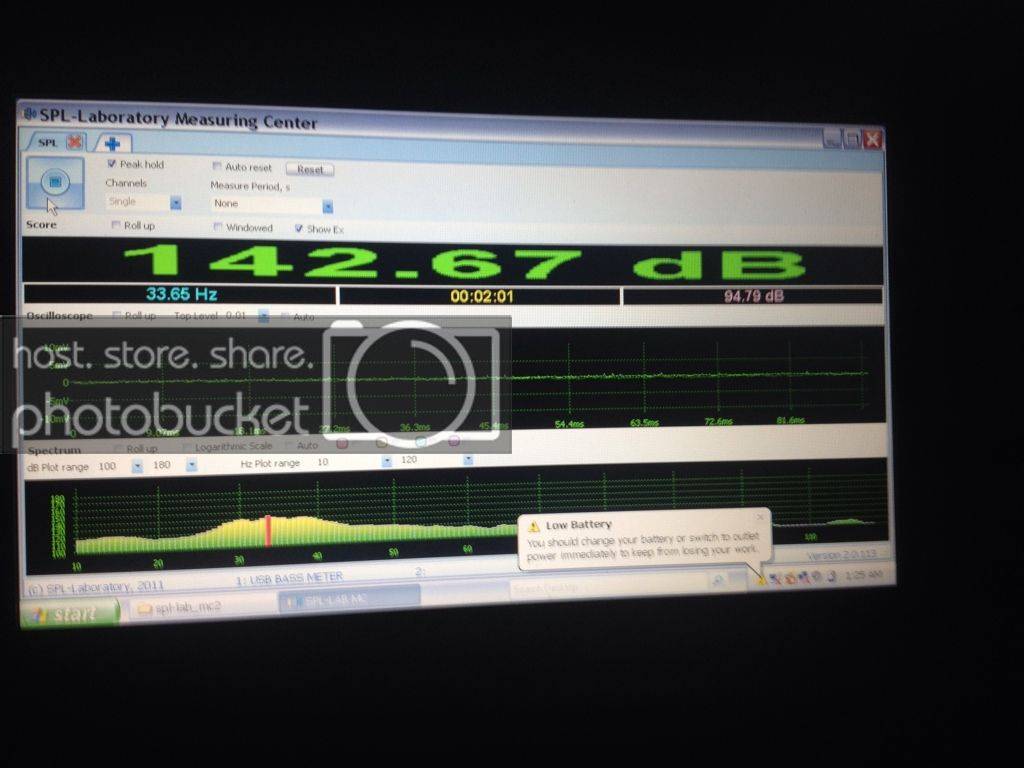Click the '(c) SPL-Laboratory, 2011' status text
The height and width of the screenshot is (768, 1024).
[96, 586]
